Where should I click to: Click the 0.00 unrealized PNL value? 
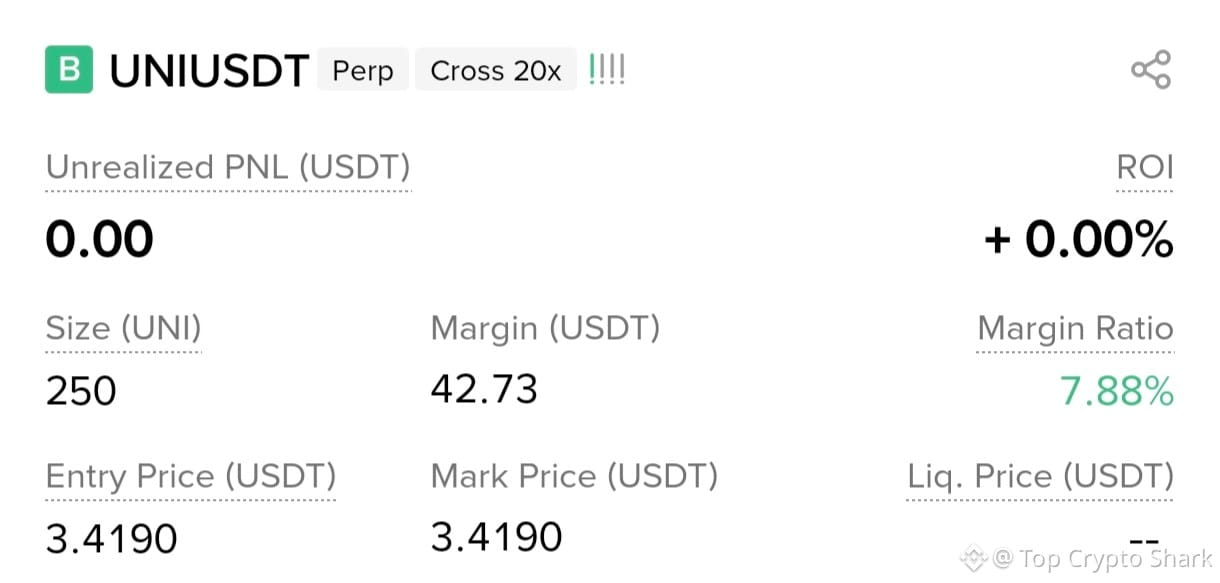click(99, 240)
